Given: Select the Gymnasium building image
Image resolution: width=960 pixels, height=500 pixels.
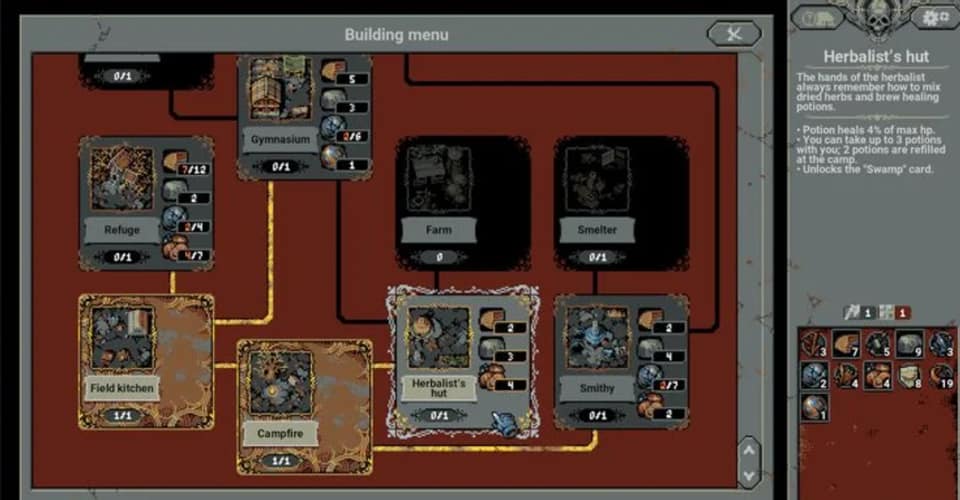Looking at the screenshot, I should tap(280, 90).
